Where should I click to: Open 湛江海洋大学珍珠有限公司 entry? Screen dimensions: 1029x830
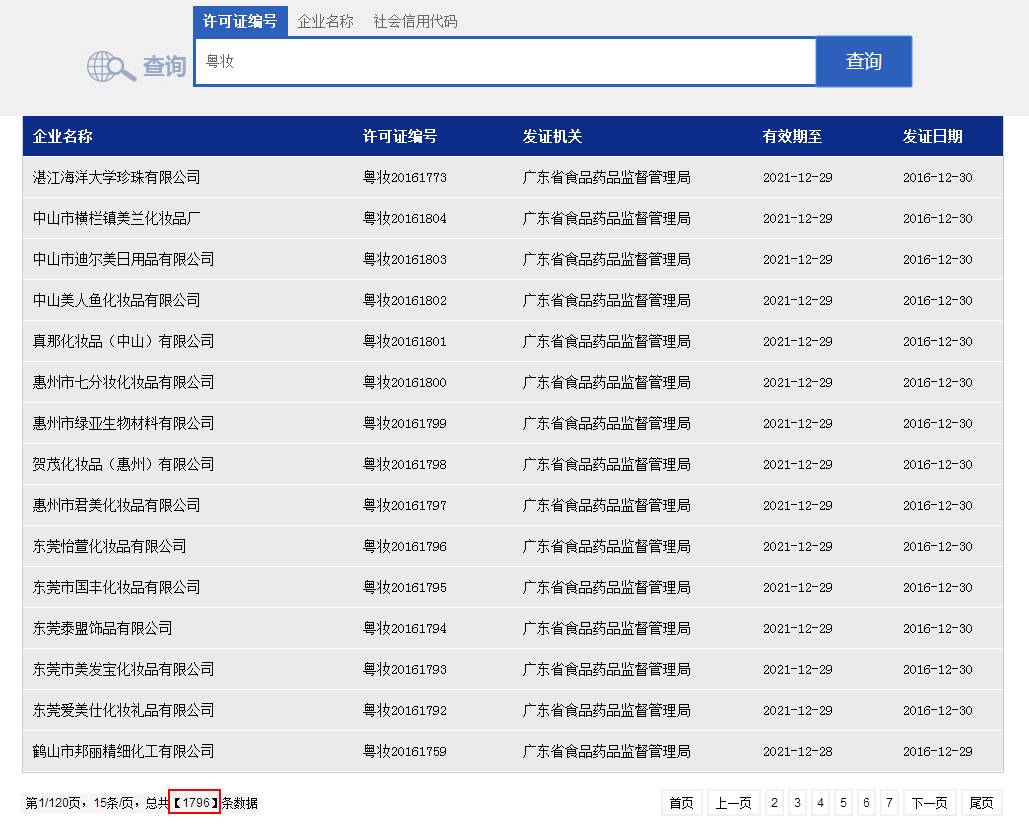[116, 177]
